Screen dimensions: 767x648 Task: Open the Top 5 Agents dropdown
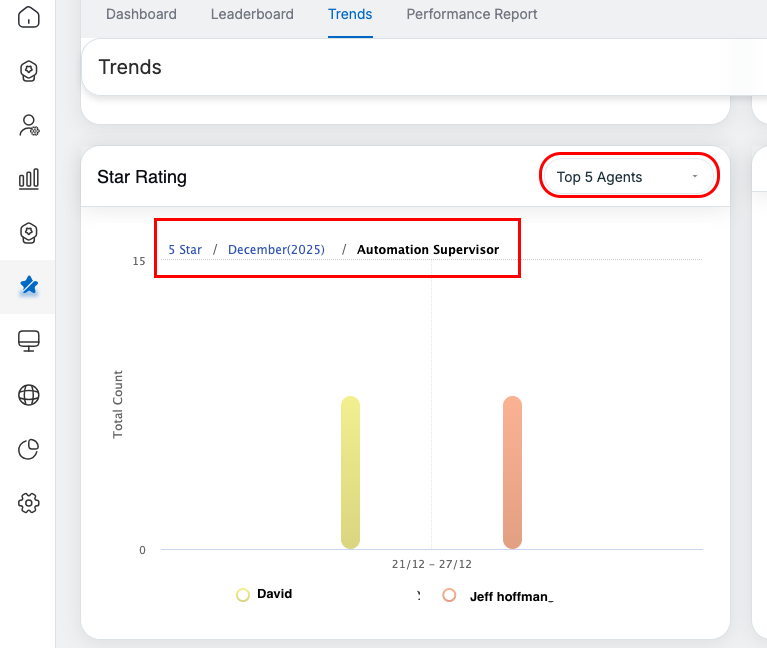coord(628,177)
